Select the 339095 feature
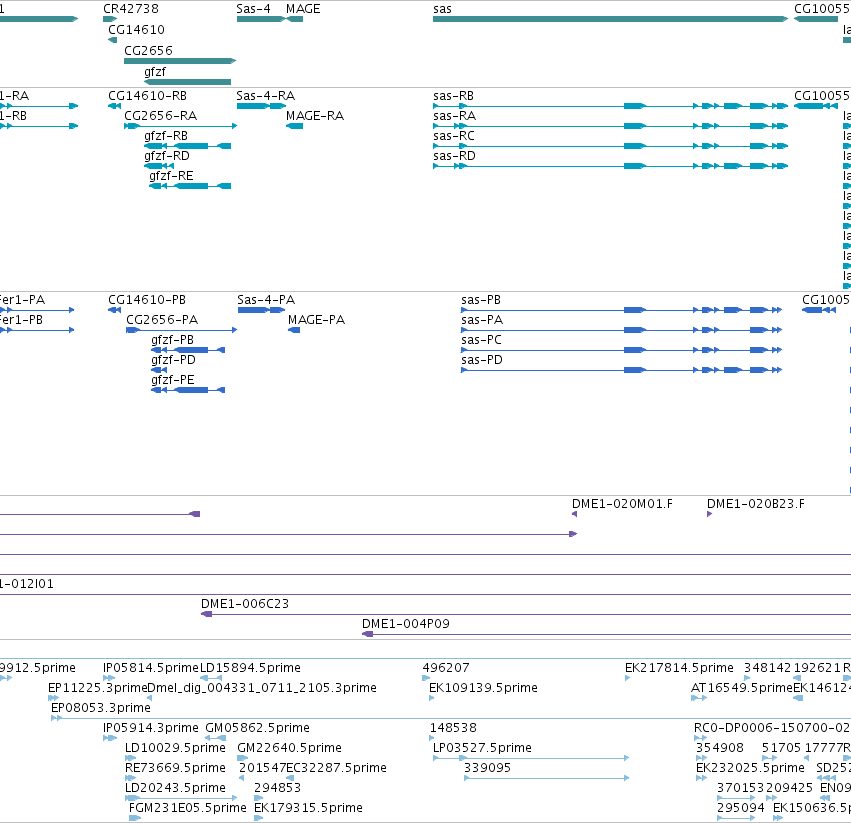Image resolution: width=851 pixels, height=823 pixels. point(547,778)
